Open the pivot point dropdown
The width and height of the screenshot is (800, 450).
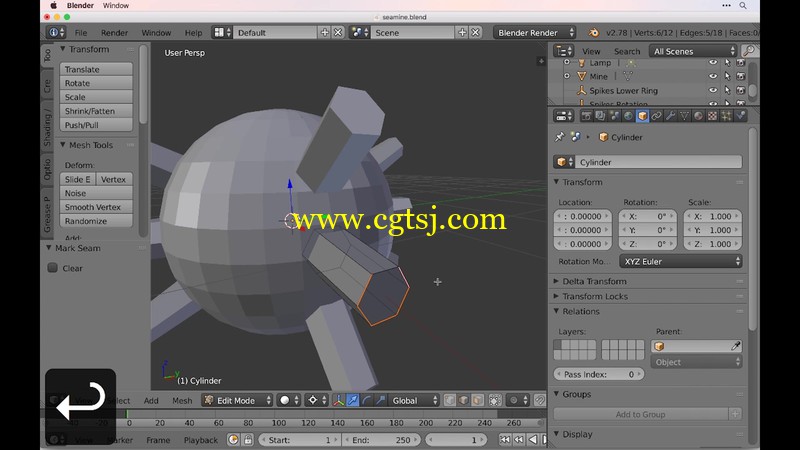[x=317, y=401]
